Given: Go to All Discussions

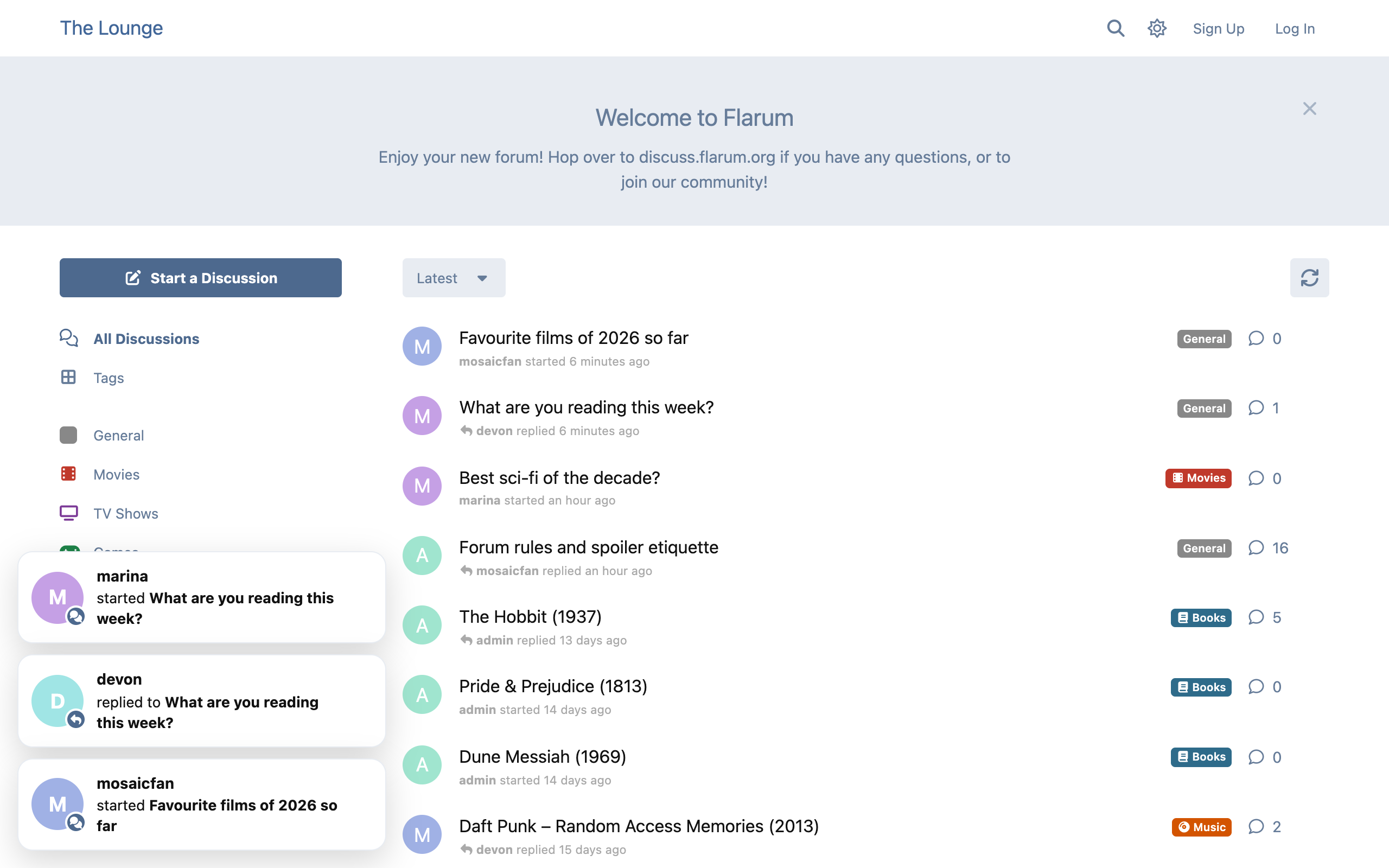Looking at the screenshot, I should coord(130,339).
